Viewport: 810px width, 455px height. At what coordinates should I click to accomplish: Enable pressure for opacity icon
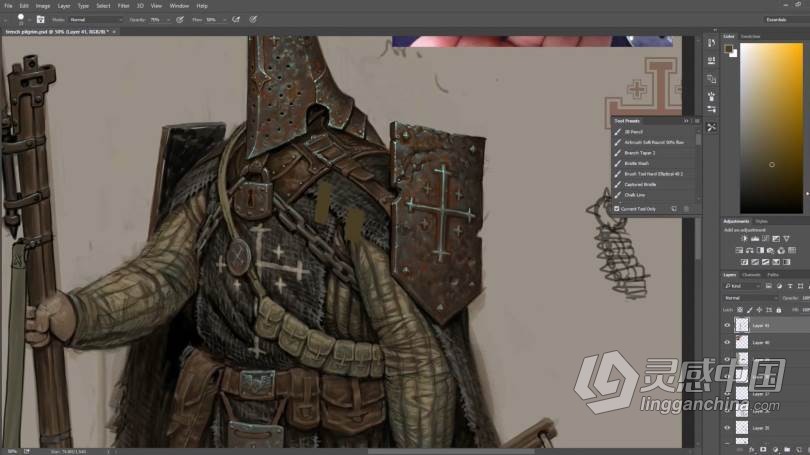(x=180, y=20)
